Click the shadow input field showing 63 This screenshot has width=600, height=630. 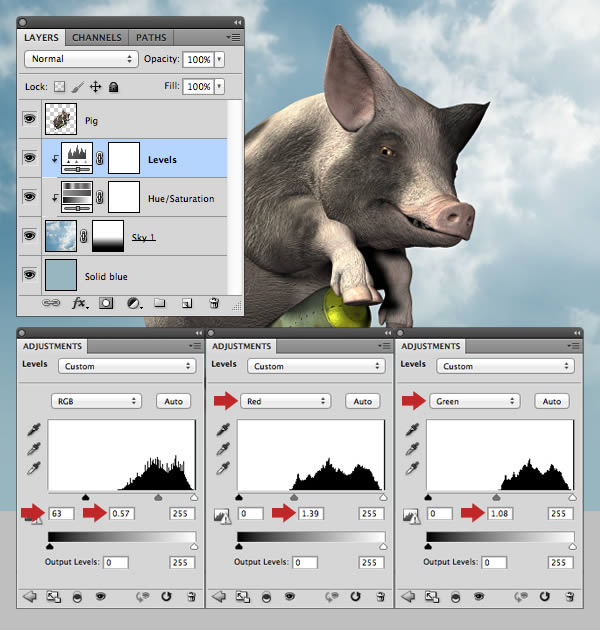pyautogui.click(x=61, y=513)
